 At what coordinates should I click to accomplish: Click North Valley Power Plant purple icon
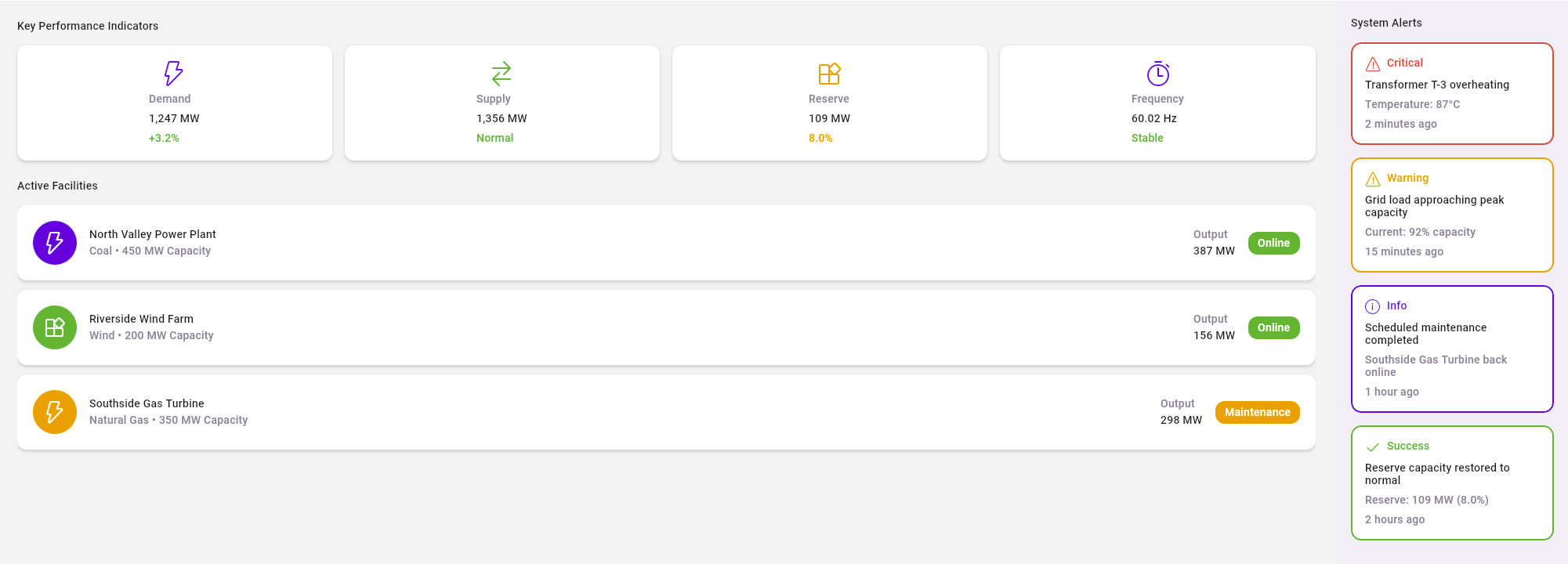[55, 243]
